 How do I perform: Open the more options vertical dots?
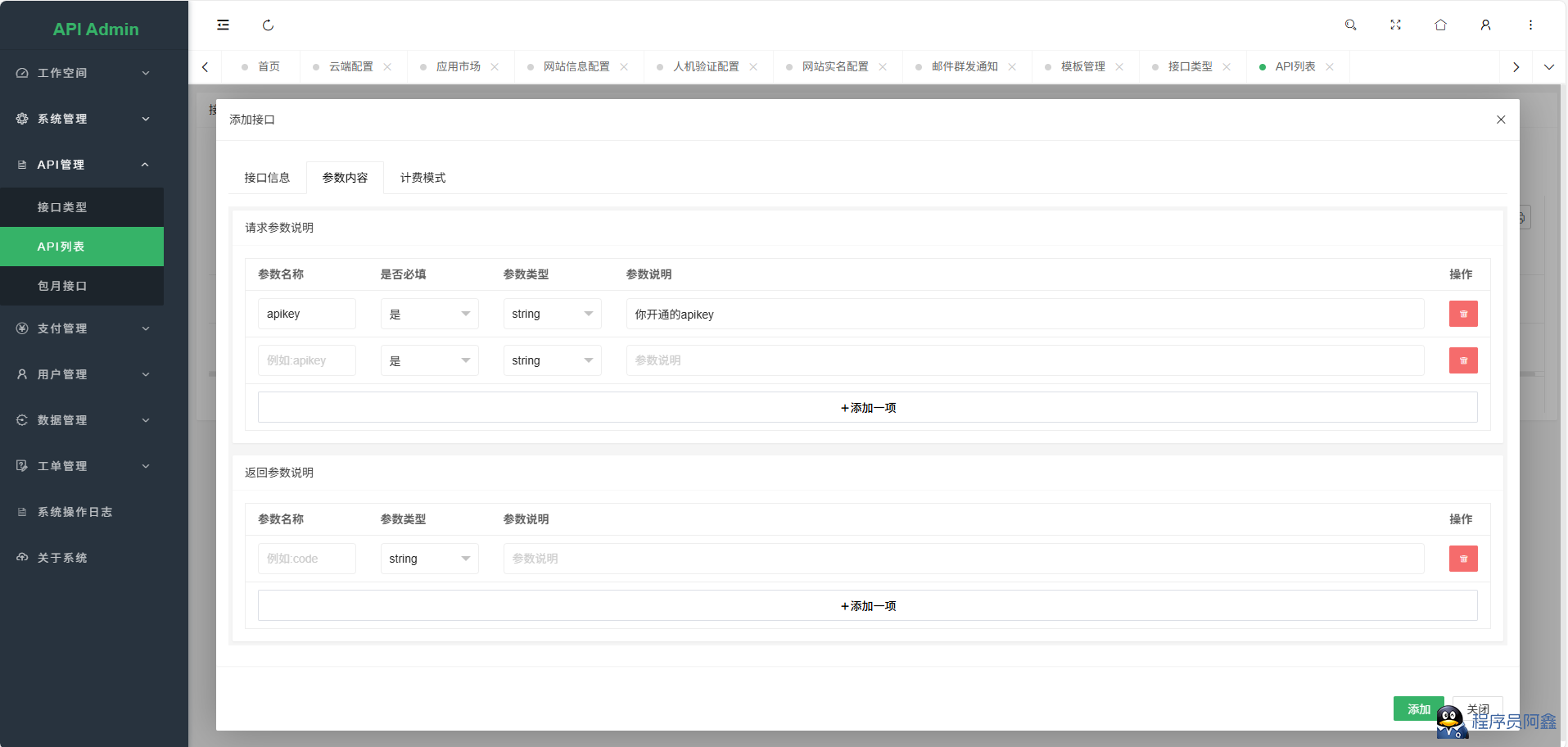coord(1530,25)
